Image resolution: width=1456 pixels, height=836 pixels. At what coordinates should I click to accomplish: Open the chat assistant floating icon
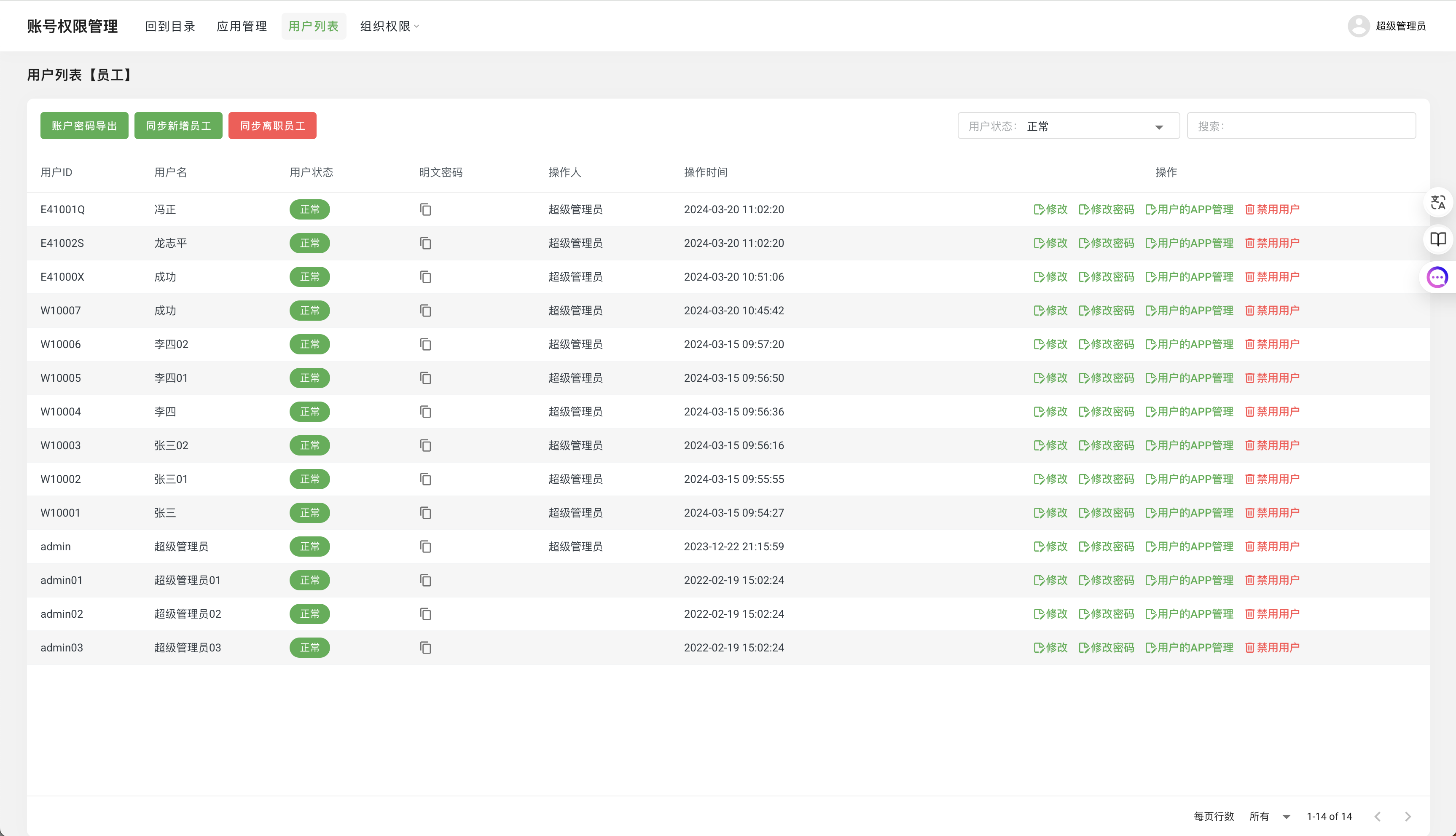coord(1437,277)
